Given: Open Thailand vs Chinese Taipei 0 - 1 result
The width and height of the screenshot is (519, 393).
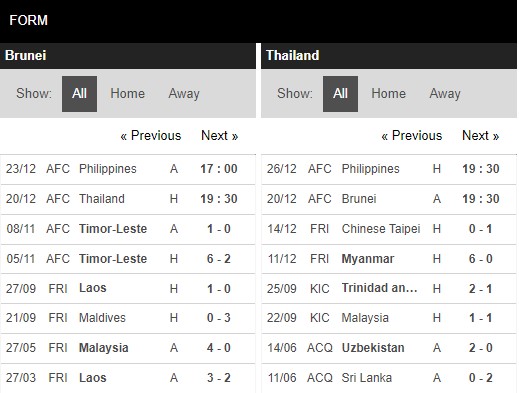Looking at the screenshot, I should click(x=389, y=229).
